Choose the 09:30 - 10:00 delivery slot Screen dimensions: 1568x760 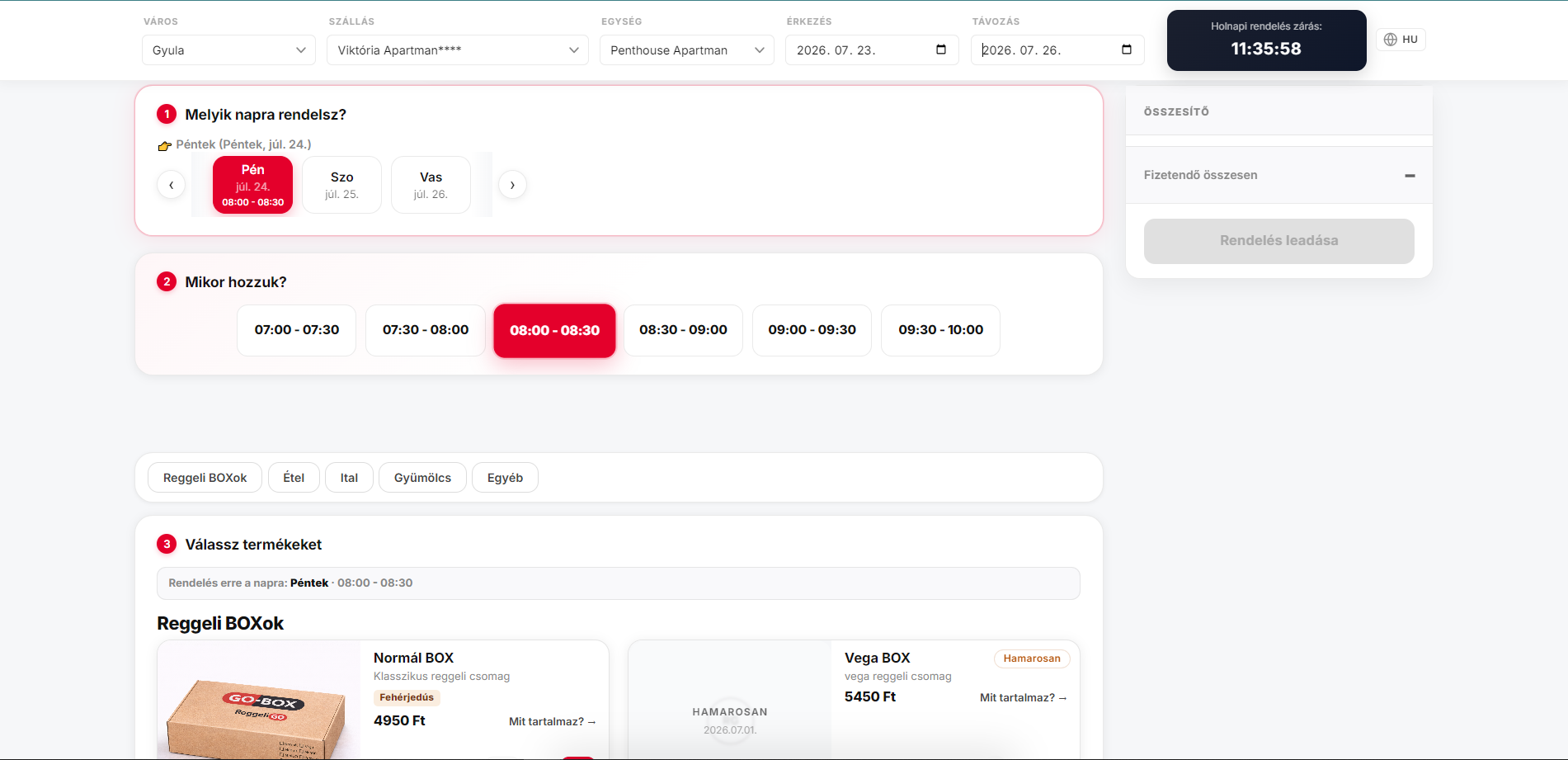point(940,330)
